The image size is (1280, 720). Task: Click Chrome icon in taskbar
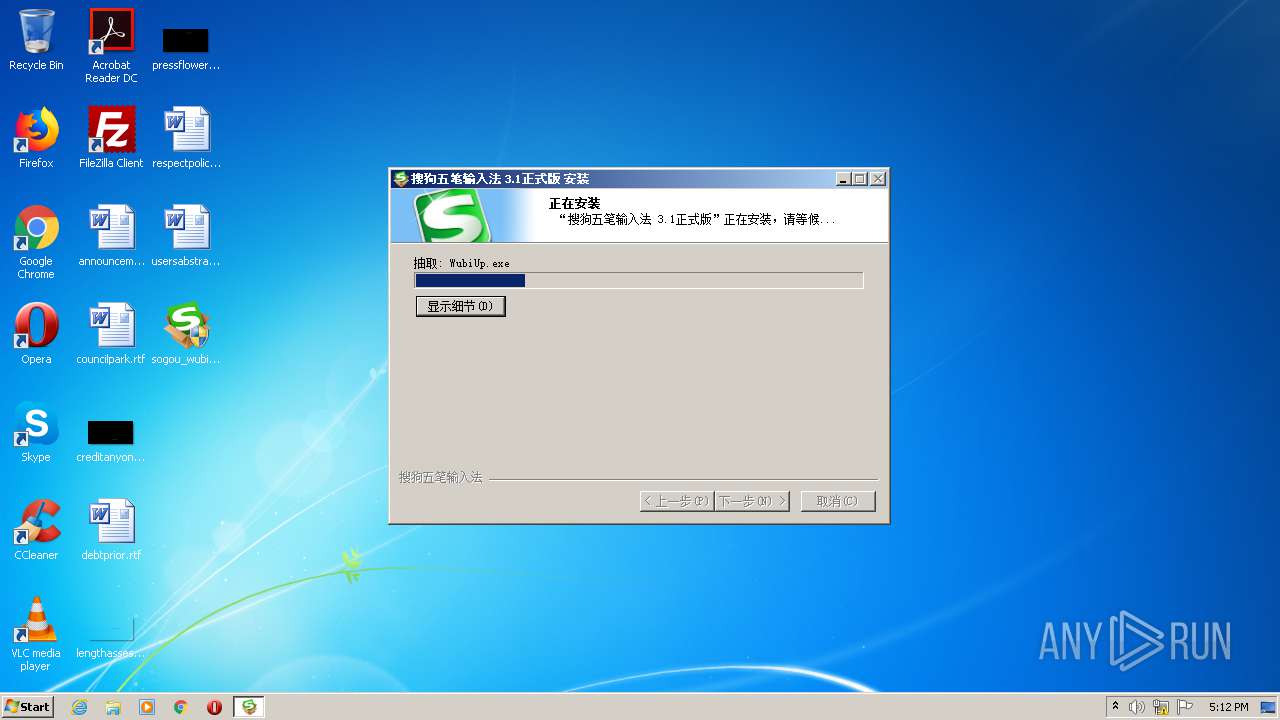[181, 707]
